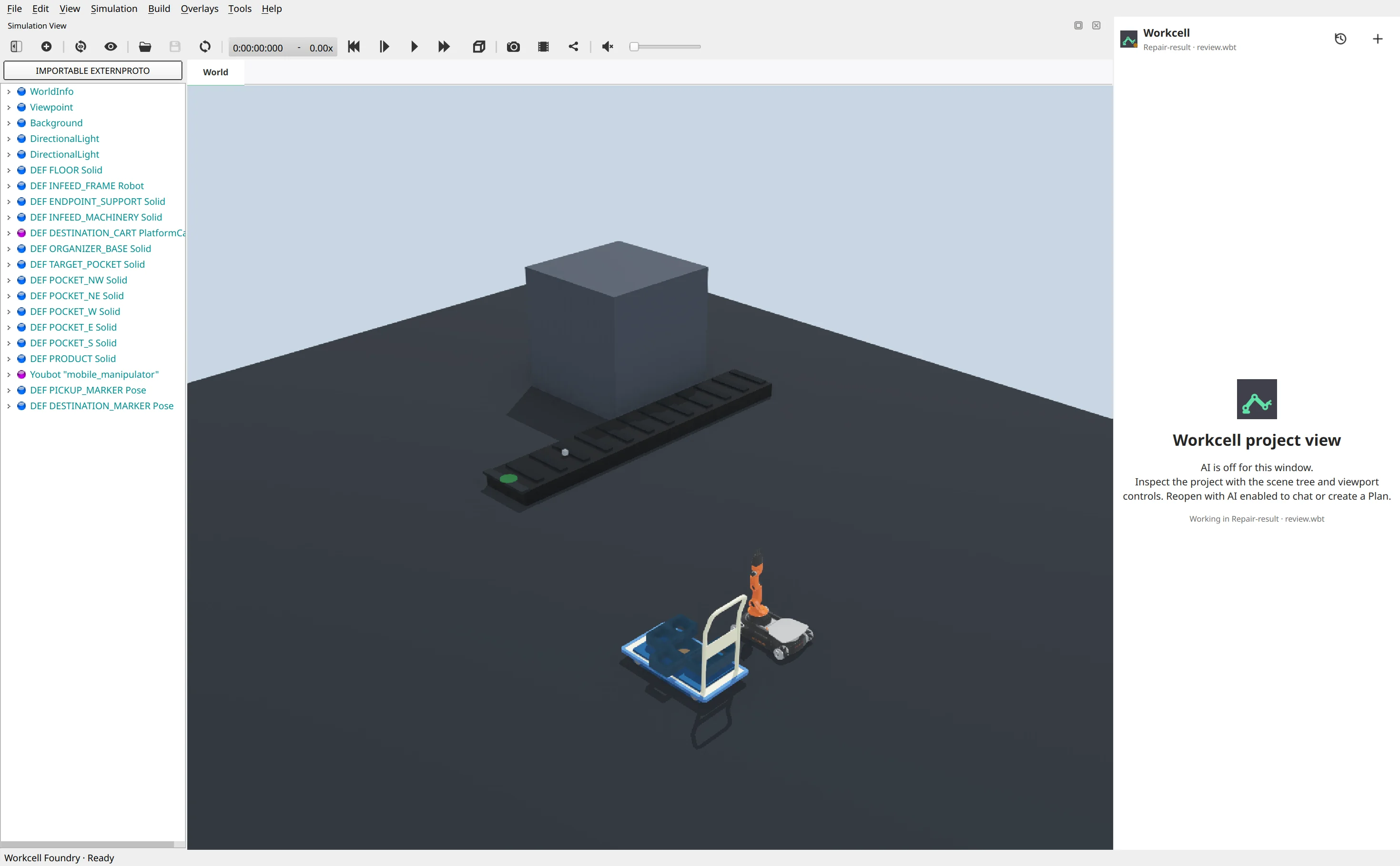Image resolution: width=1400 pixels, height=866 pixels.
Task: Expand the Youbot mobile_manipulator node
Action: coord(9,374)
